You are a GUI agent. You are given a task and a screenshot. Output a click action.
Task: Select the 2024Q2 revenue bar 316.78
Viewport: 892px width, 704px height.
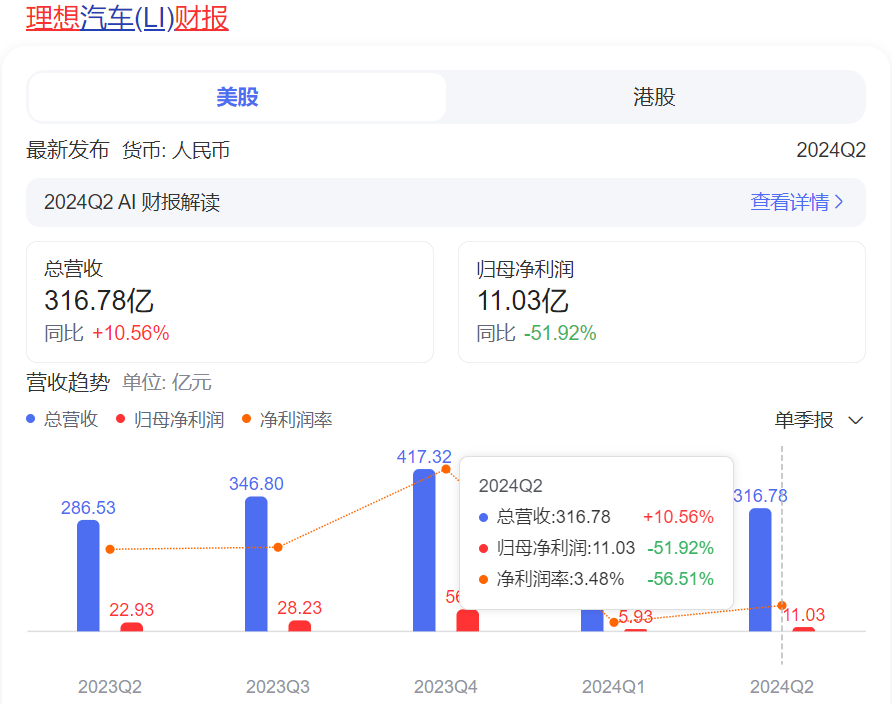[760, 570]
